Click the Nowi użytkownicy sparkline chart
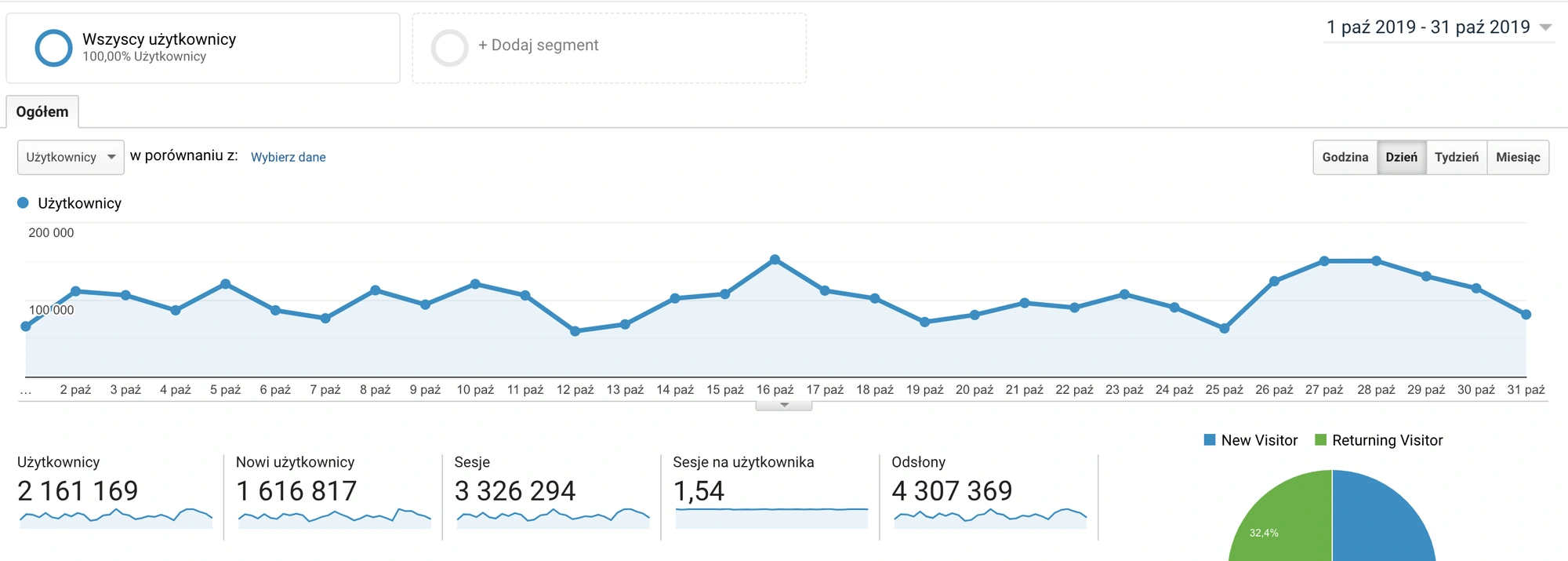 pos(335,517)
